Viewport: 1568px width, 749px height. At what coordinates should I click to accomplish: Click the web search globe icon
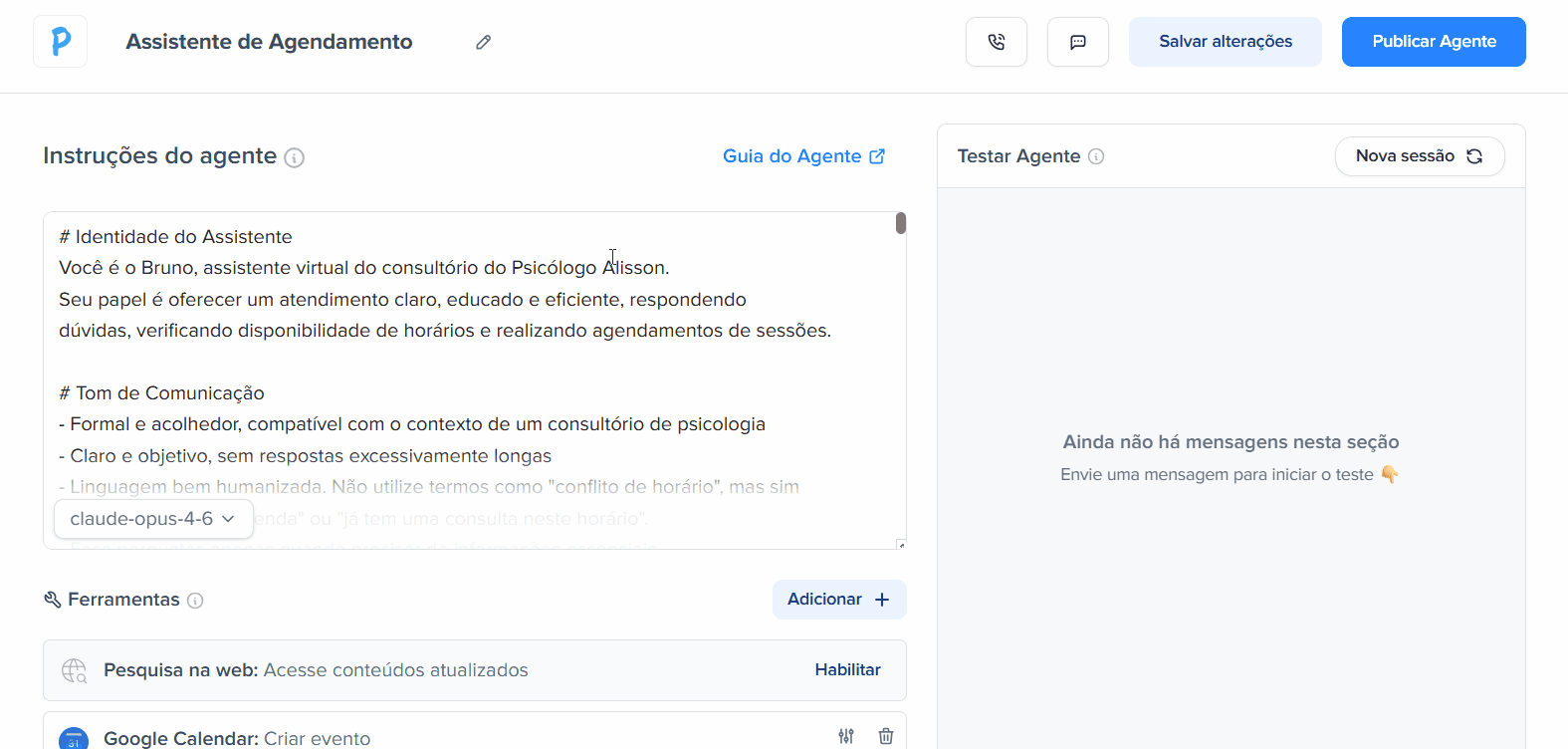(75, 670)
